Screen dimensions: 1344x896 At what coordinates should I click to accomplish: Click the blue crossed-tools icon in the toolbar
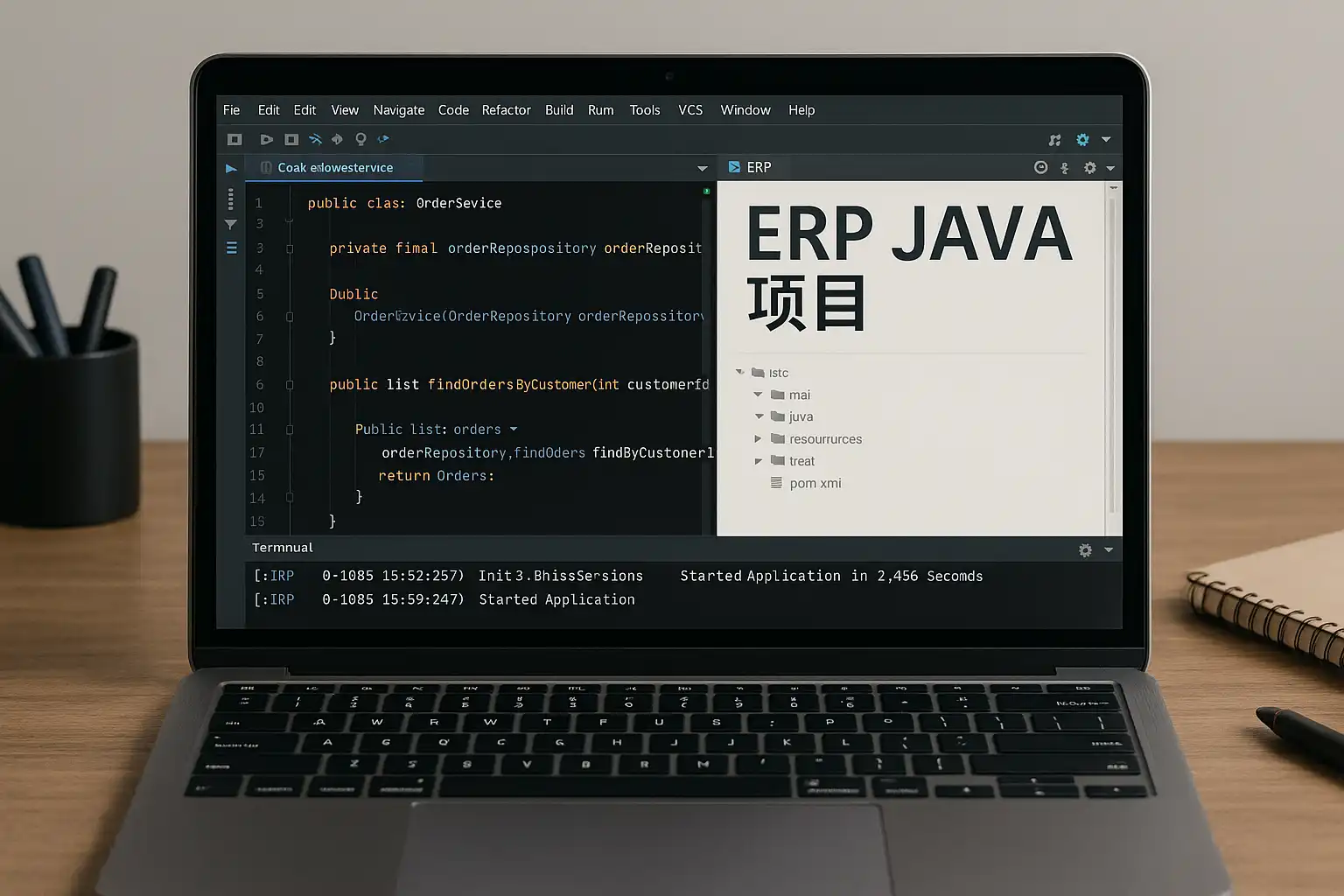click(x=315, y=139)
